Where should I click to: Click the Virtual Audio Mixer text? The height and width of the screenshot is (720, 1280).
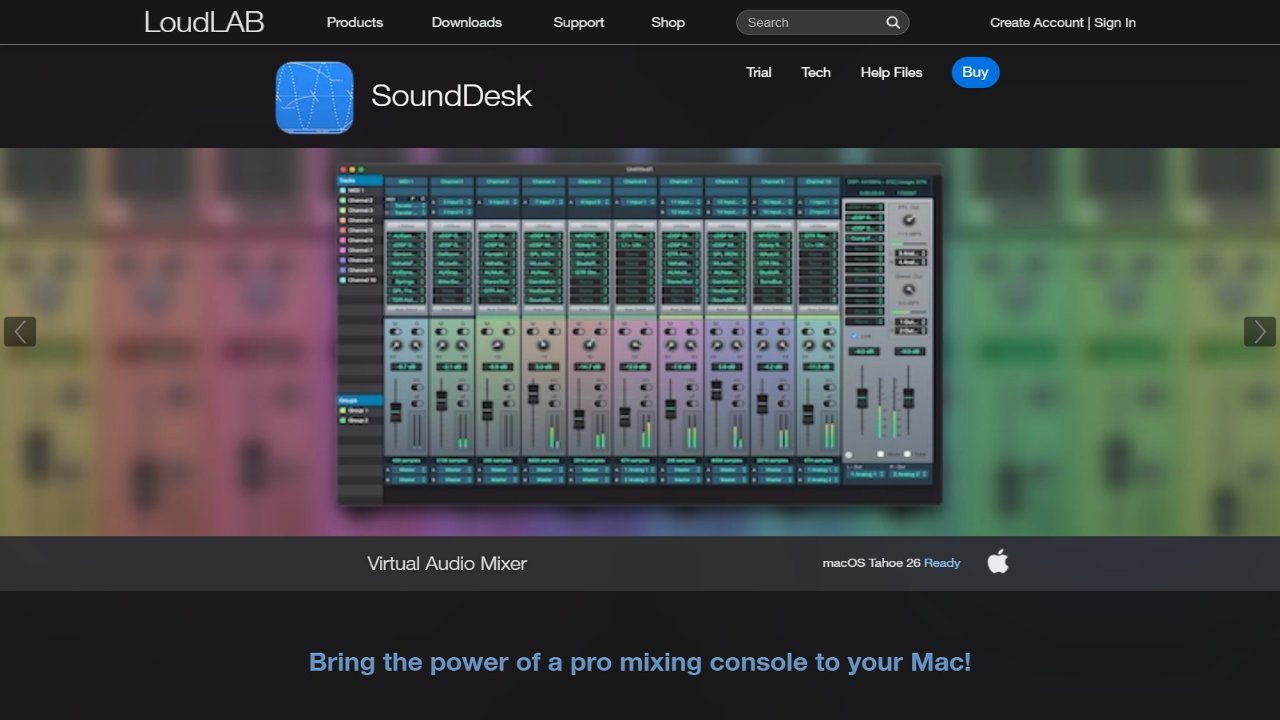pos(447,563)
